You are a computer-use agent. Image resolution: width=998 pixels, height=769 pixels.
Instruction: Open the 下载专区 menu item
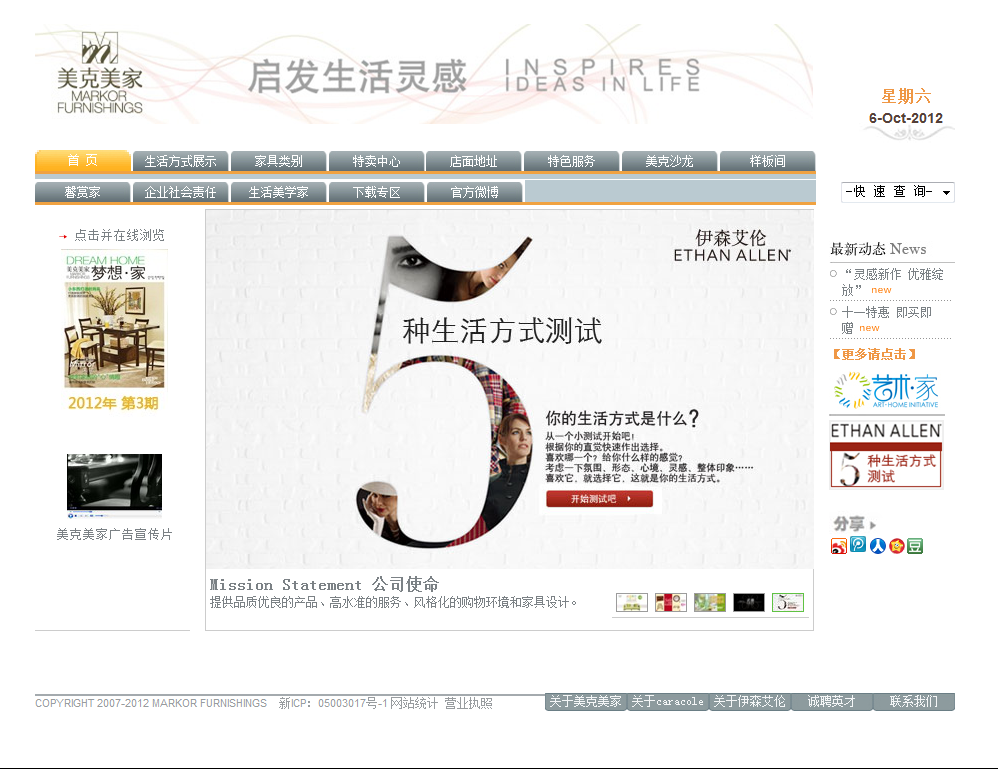pos(376,192)
